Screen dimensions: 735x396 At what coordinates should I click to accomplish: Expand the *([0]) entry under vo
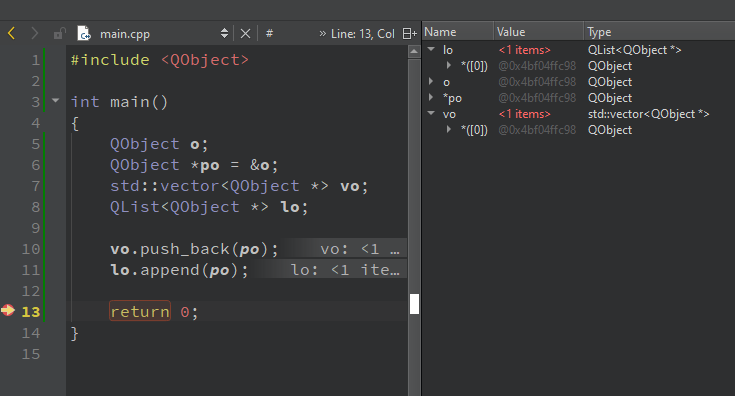click(x=449, y=129)
